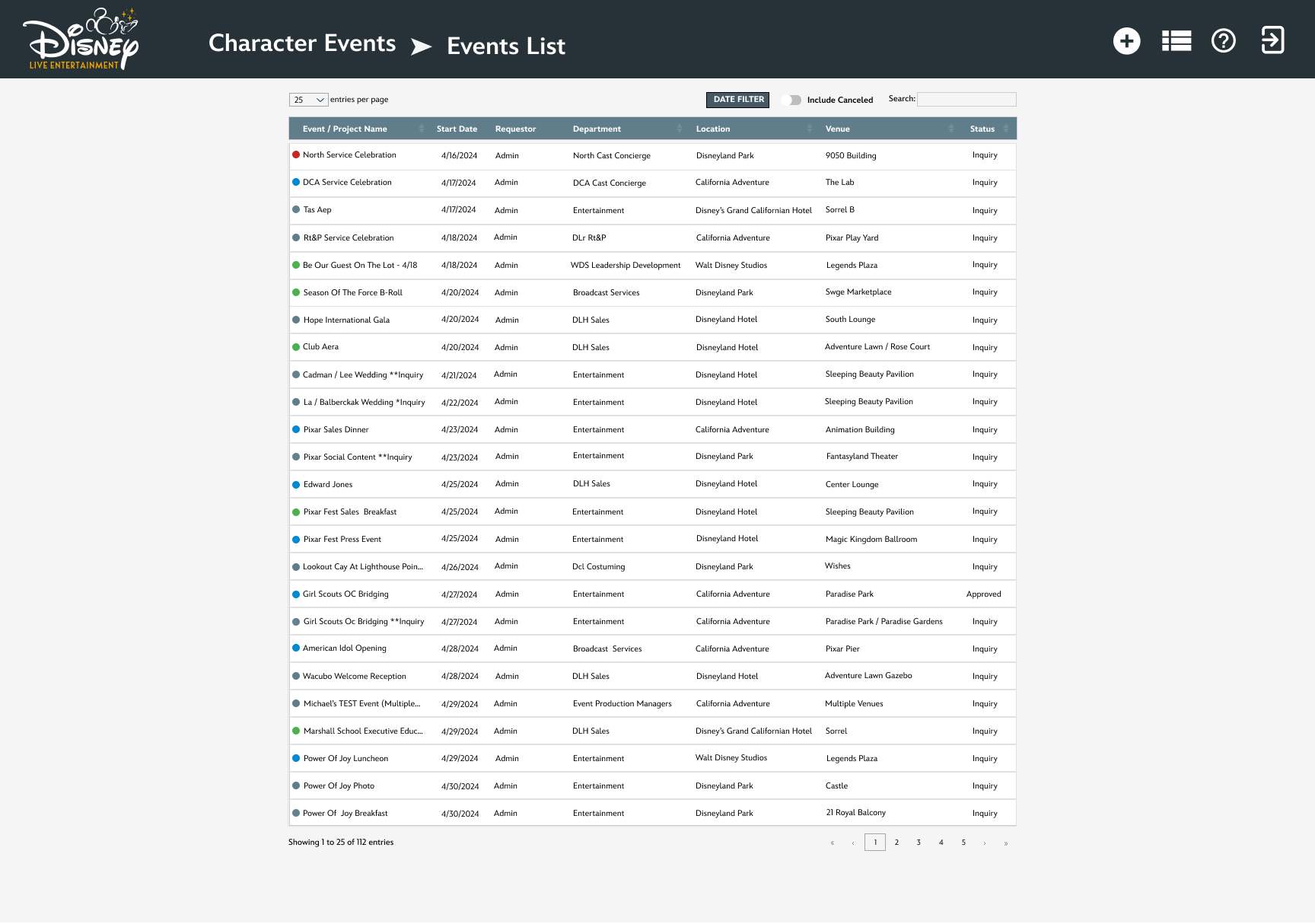Click the Fantasyland Theater venue cell
This screenshot has height=924, width=1315.
pyautogui.click(x=862, y=456)
